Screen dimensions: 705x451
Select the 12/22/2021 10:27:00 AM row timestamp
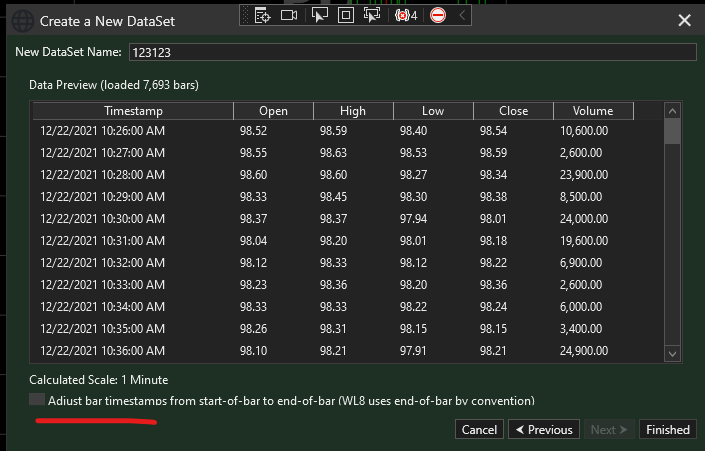click(x=103, y=153)
